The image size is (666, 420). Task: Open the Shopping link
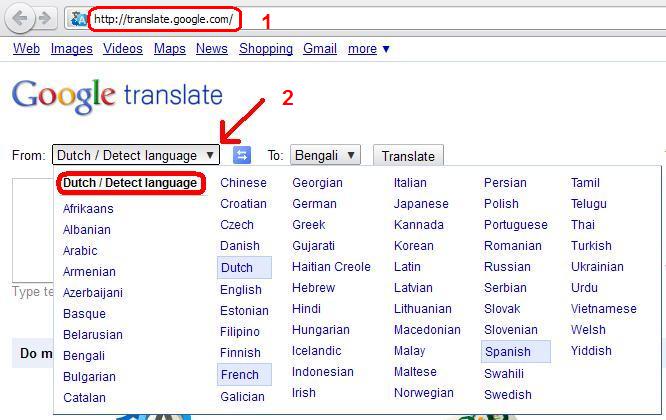(266, 49)
